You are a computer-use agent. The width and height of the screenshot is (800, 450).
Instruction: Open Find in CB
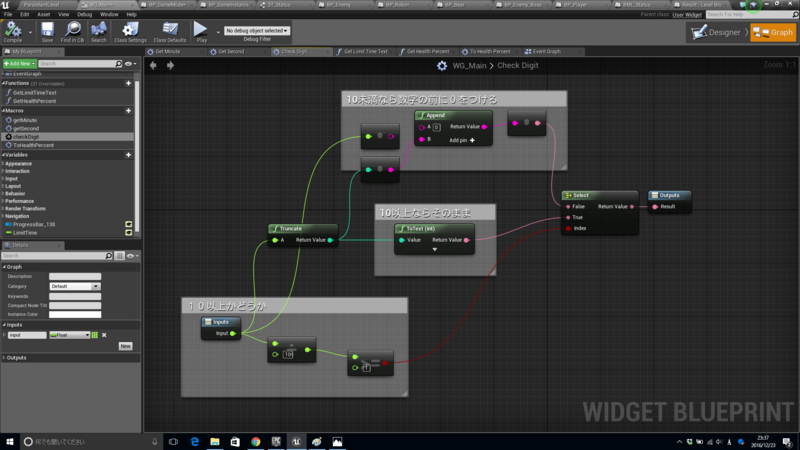pyautogui.click(x=72, y=32)
